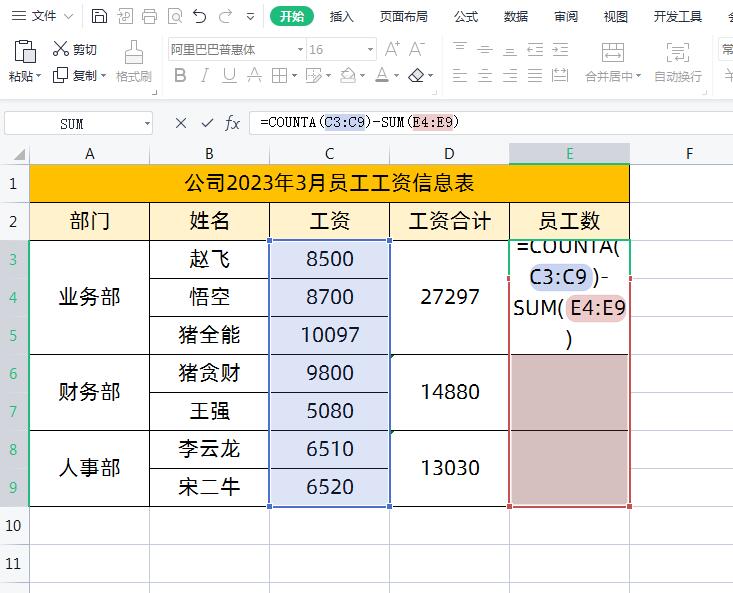Open the font color dropdown arrow

396,75
